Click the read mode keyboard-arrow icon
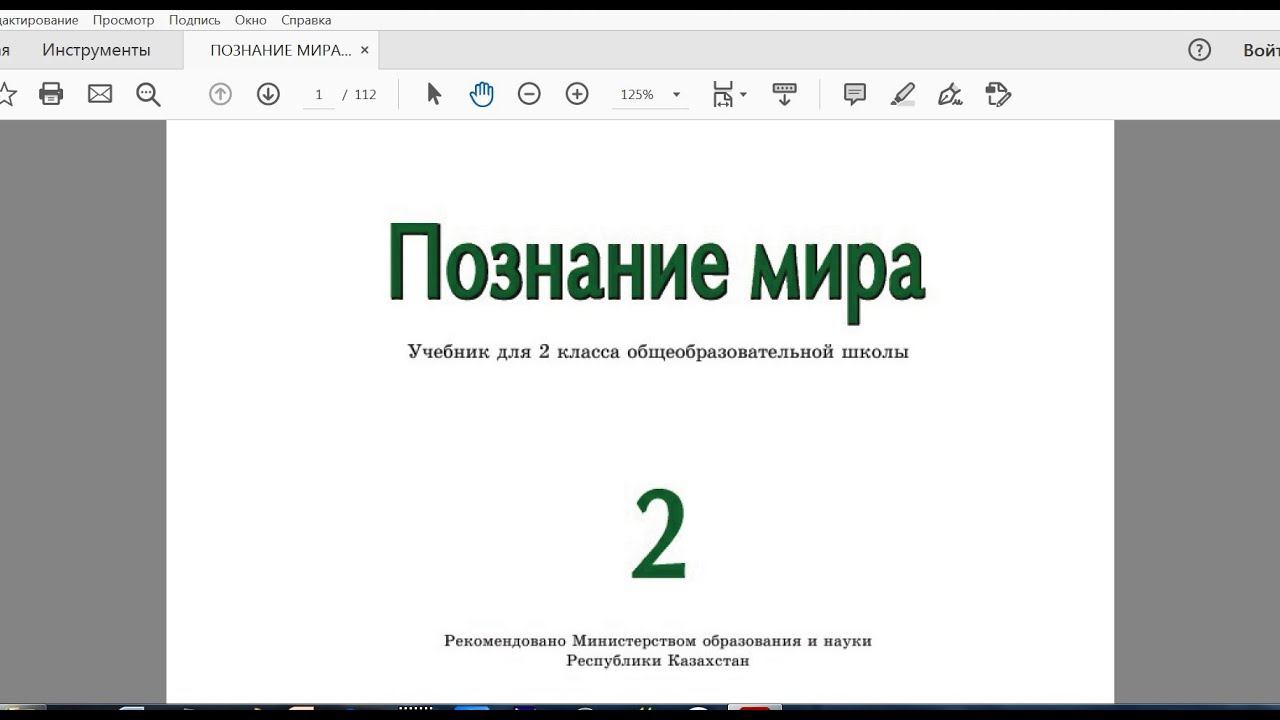The image size is (1280, 720). point(785,94)
